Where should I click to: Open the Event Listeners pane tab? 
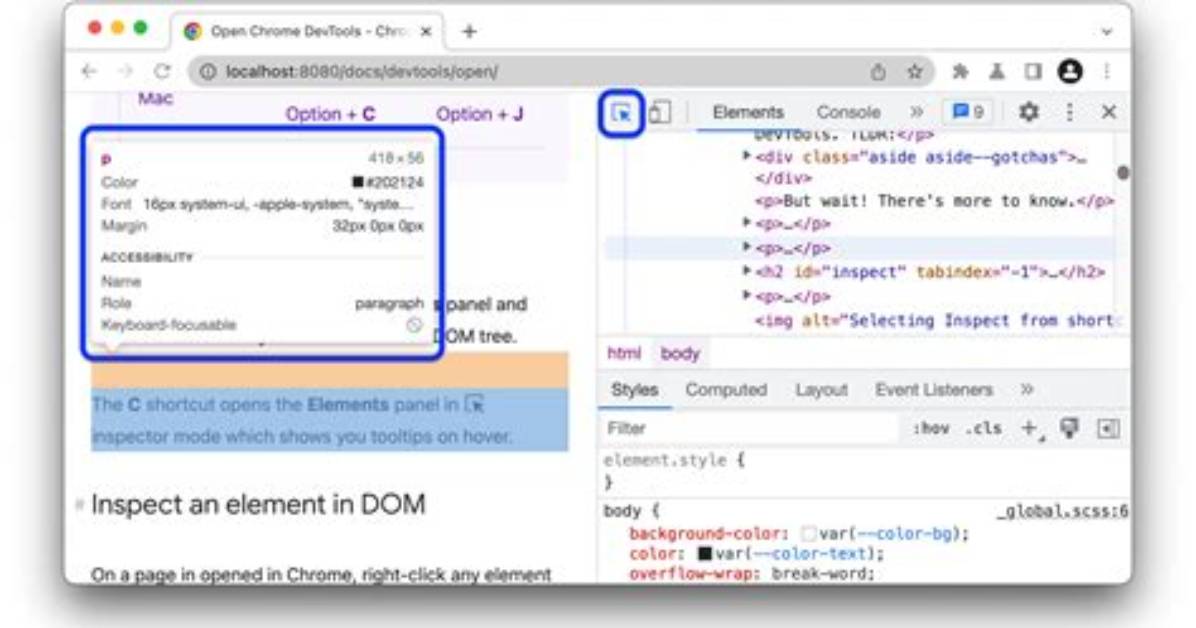934,390
